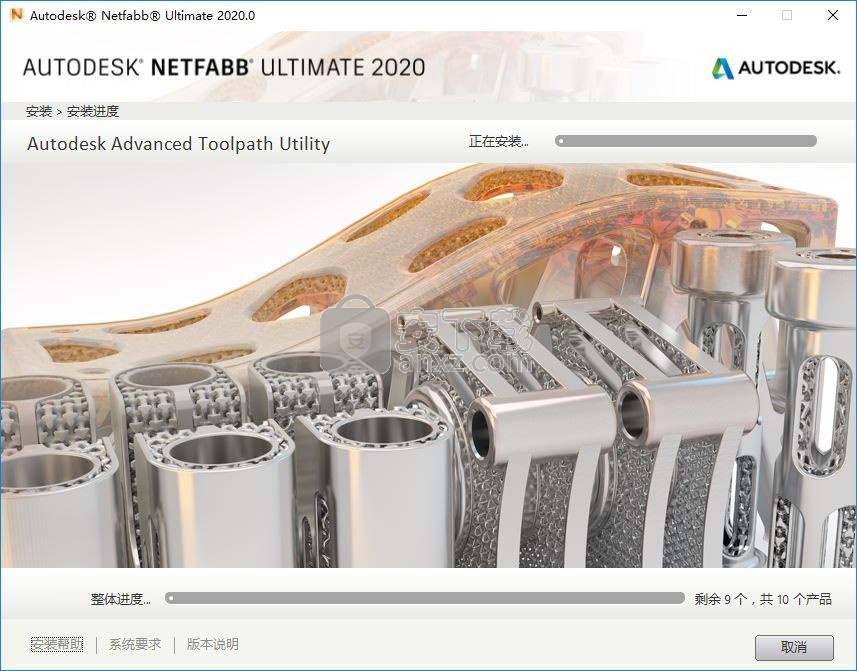The width and height of the screenshot is (857, 671).
Task: Open the 安装帮助 link
Action: 57,644
